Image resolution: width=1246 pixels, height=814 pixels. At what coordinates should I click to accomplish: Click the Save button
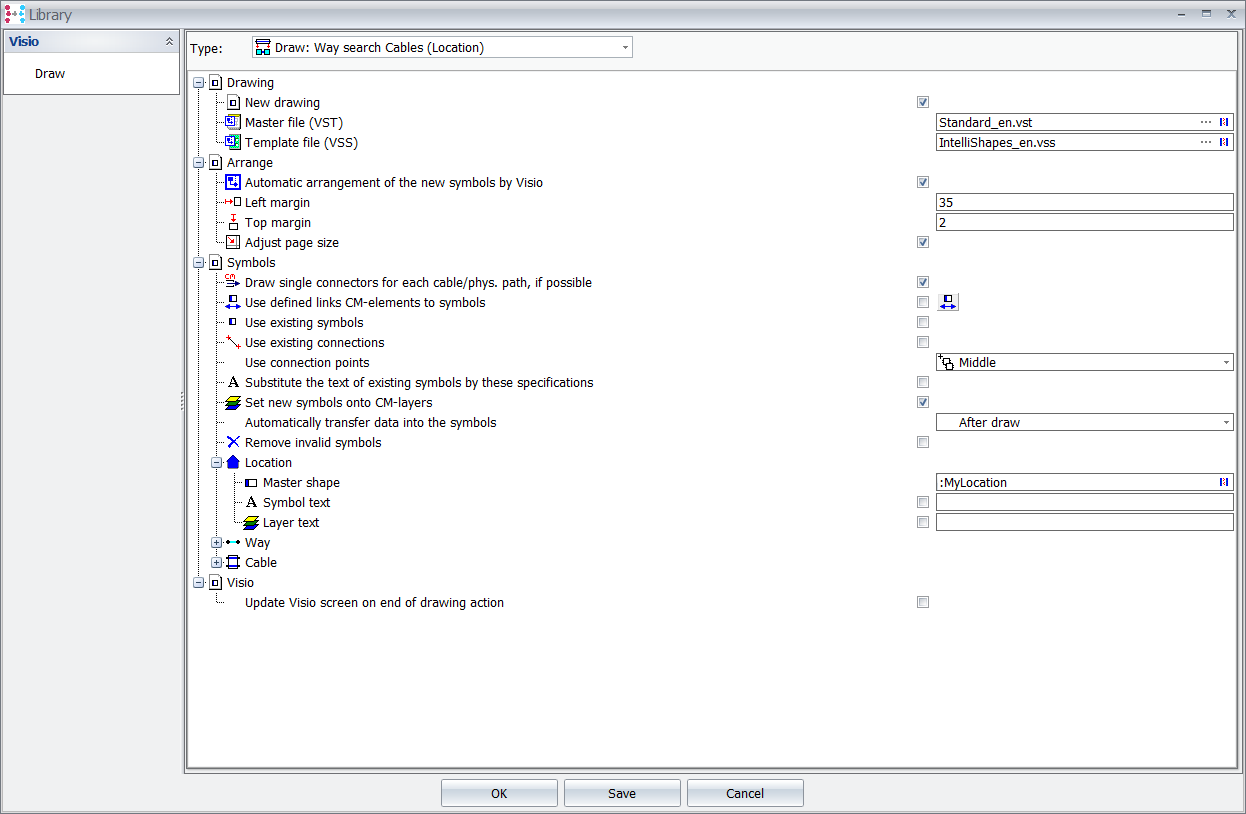(x=622, y=793)
